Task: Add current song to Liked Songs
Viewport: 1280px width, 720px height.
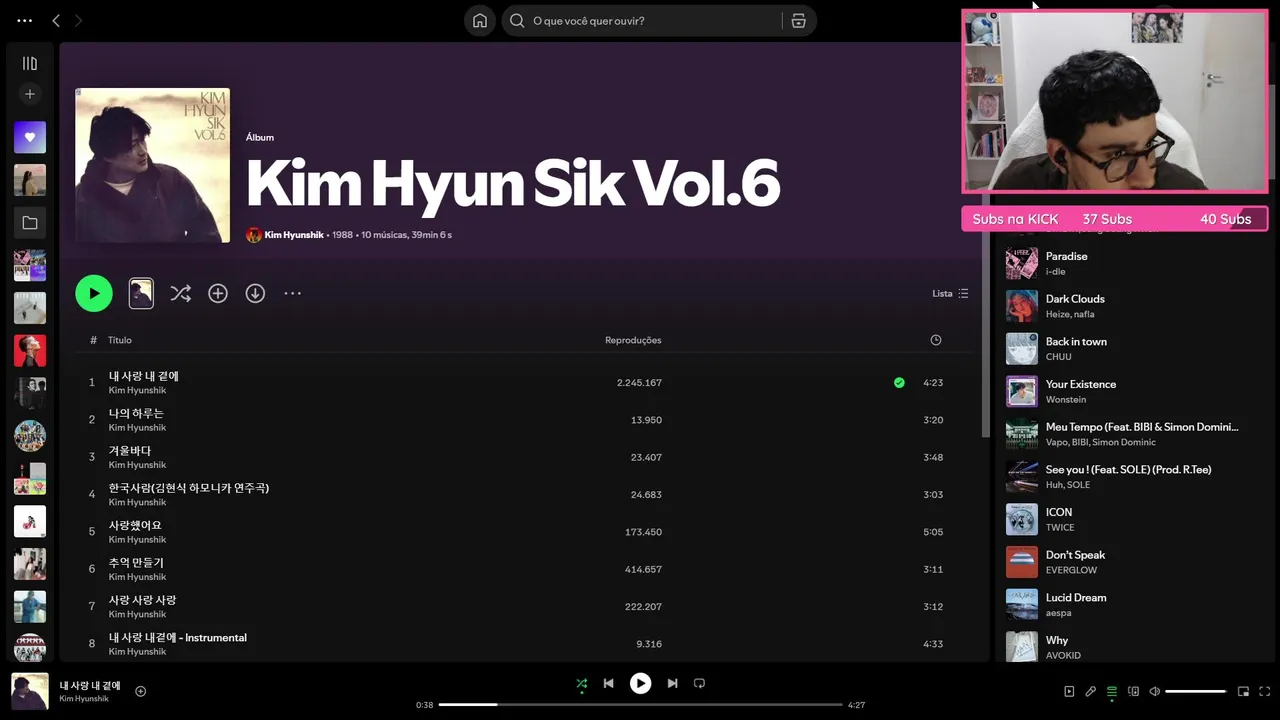Action: [141, 691]
